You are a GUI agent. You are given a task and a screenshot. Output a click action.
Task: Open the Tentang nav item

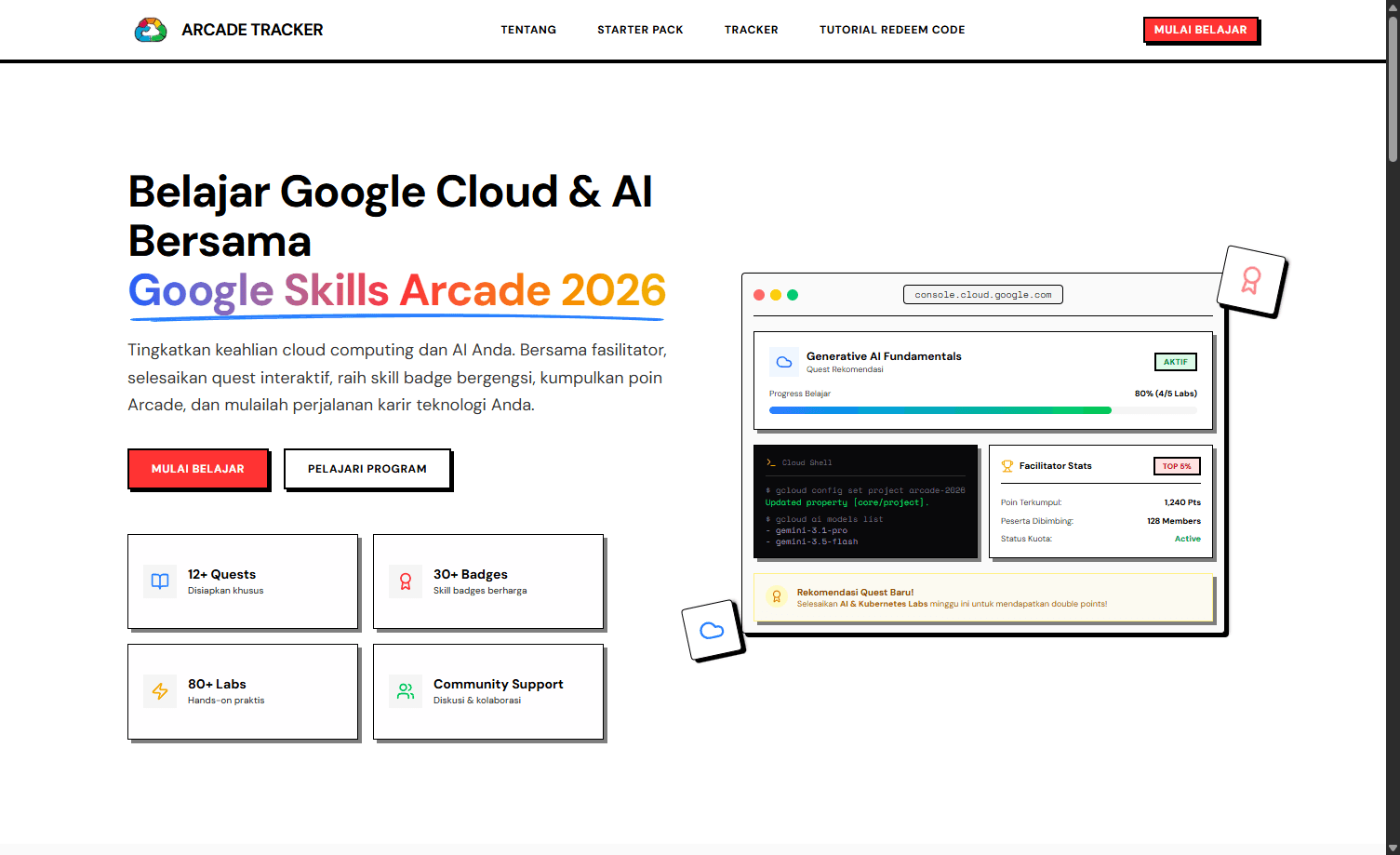(528, 30)
